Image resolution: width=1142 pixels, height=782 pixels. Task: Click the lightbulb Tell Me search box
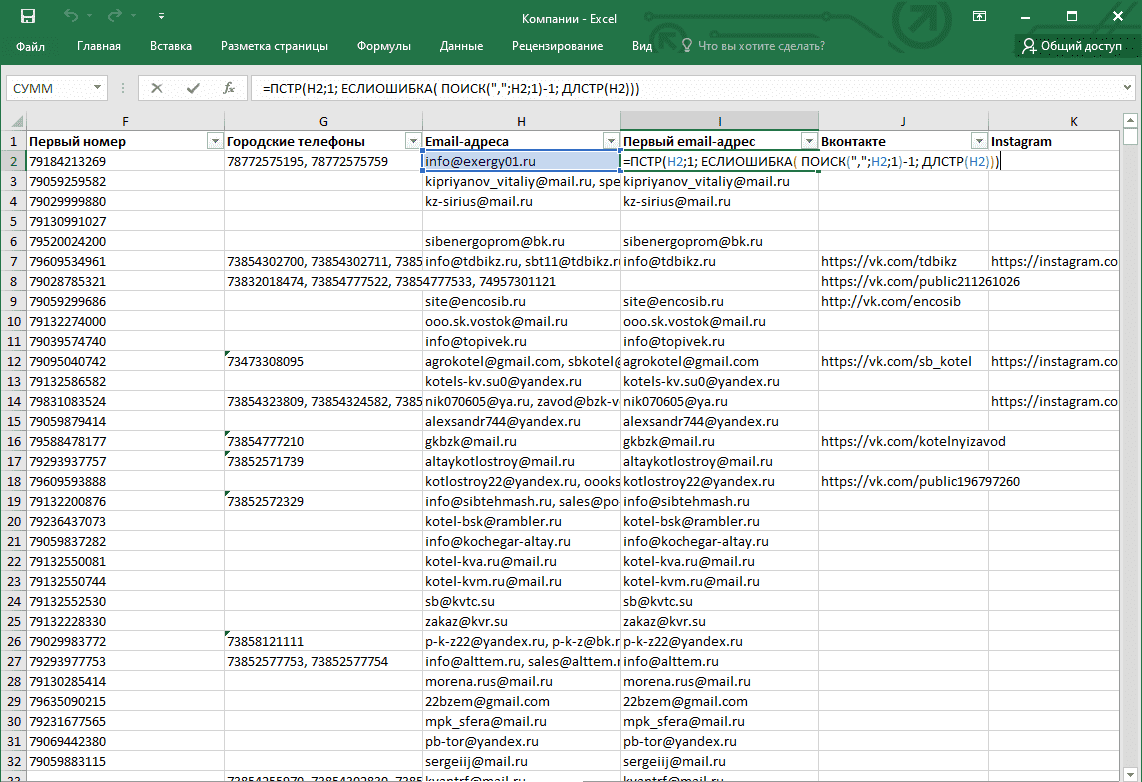pyautogui.click(x=752, y=46)
